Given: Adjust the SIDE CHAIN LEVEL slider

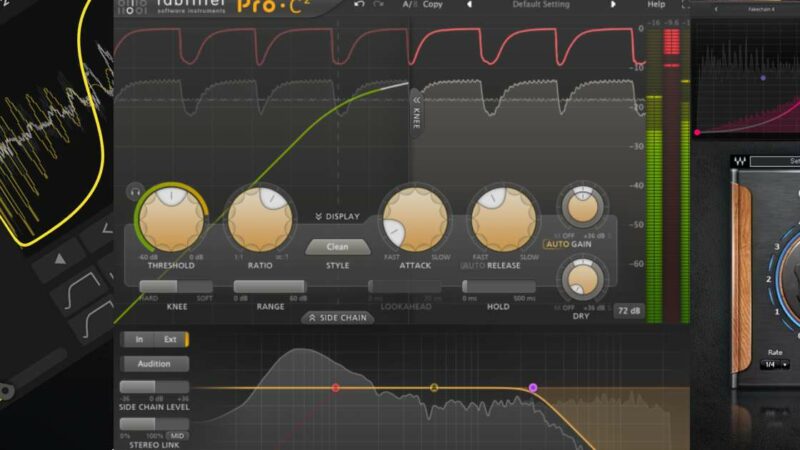Looking at the screenshot, I should (x=155, y=387).
